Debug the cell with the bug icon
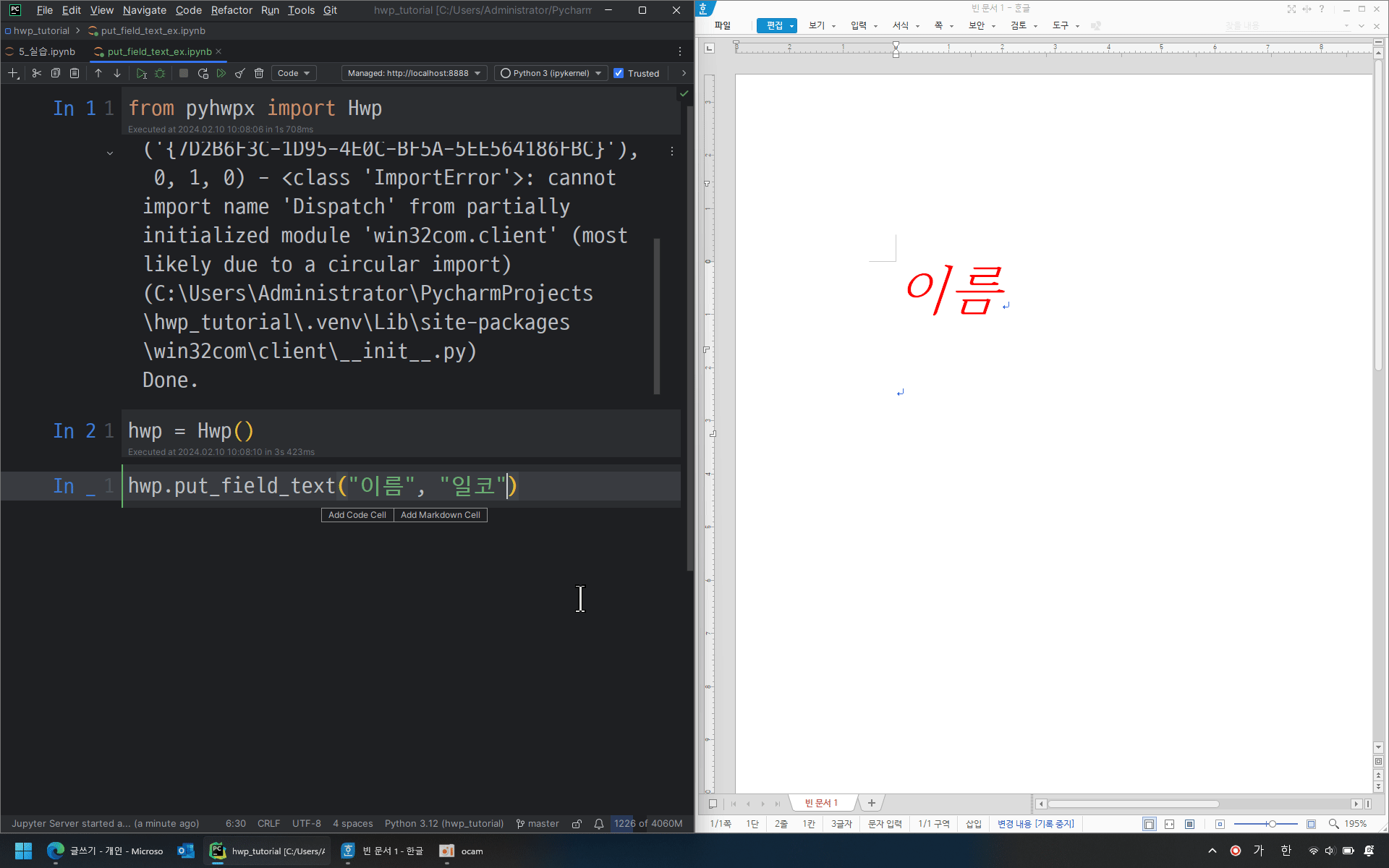Screen dimensions: 1389x868 160,73
